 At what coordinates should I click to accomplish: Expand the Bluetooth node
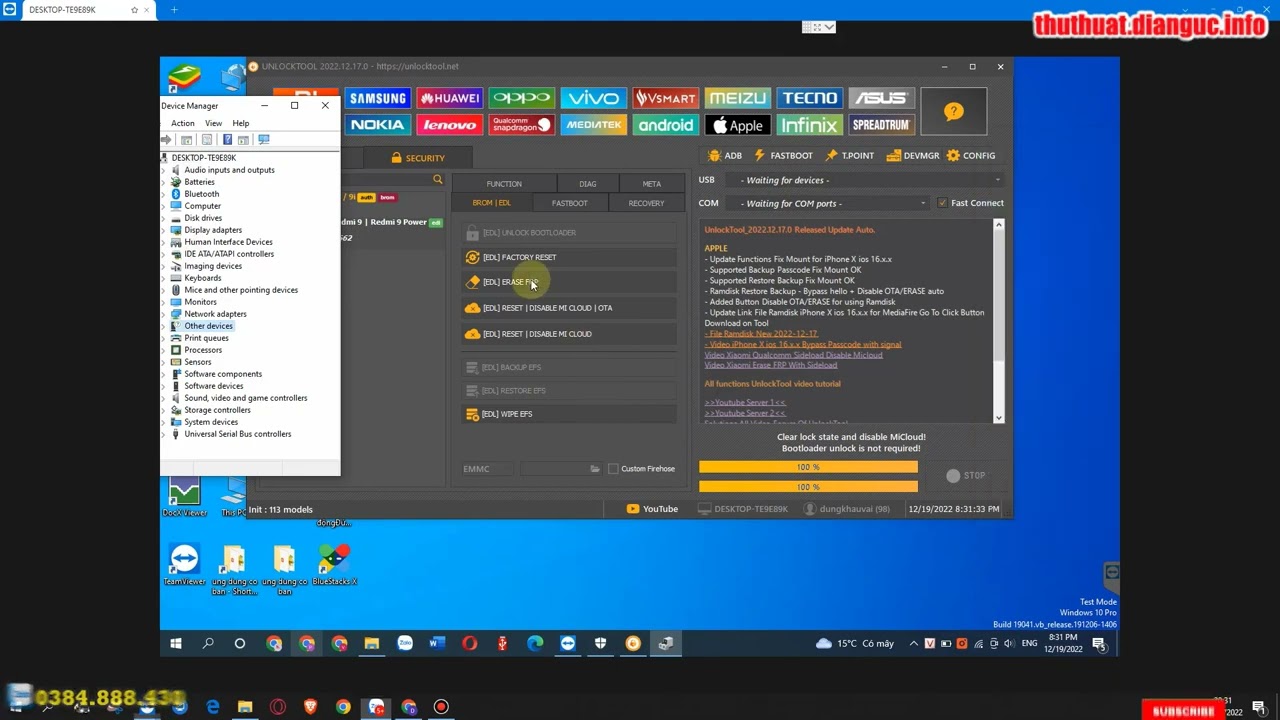(164, 194)
